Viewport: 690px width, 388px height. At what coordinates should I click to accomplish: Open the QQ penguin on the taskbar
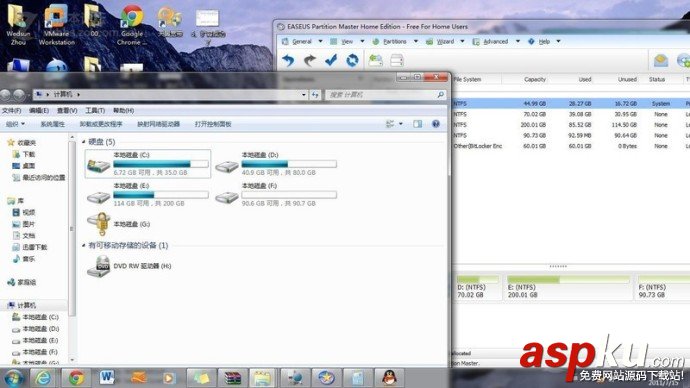(x=389, y=377)
